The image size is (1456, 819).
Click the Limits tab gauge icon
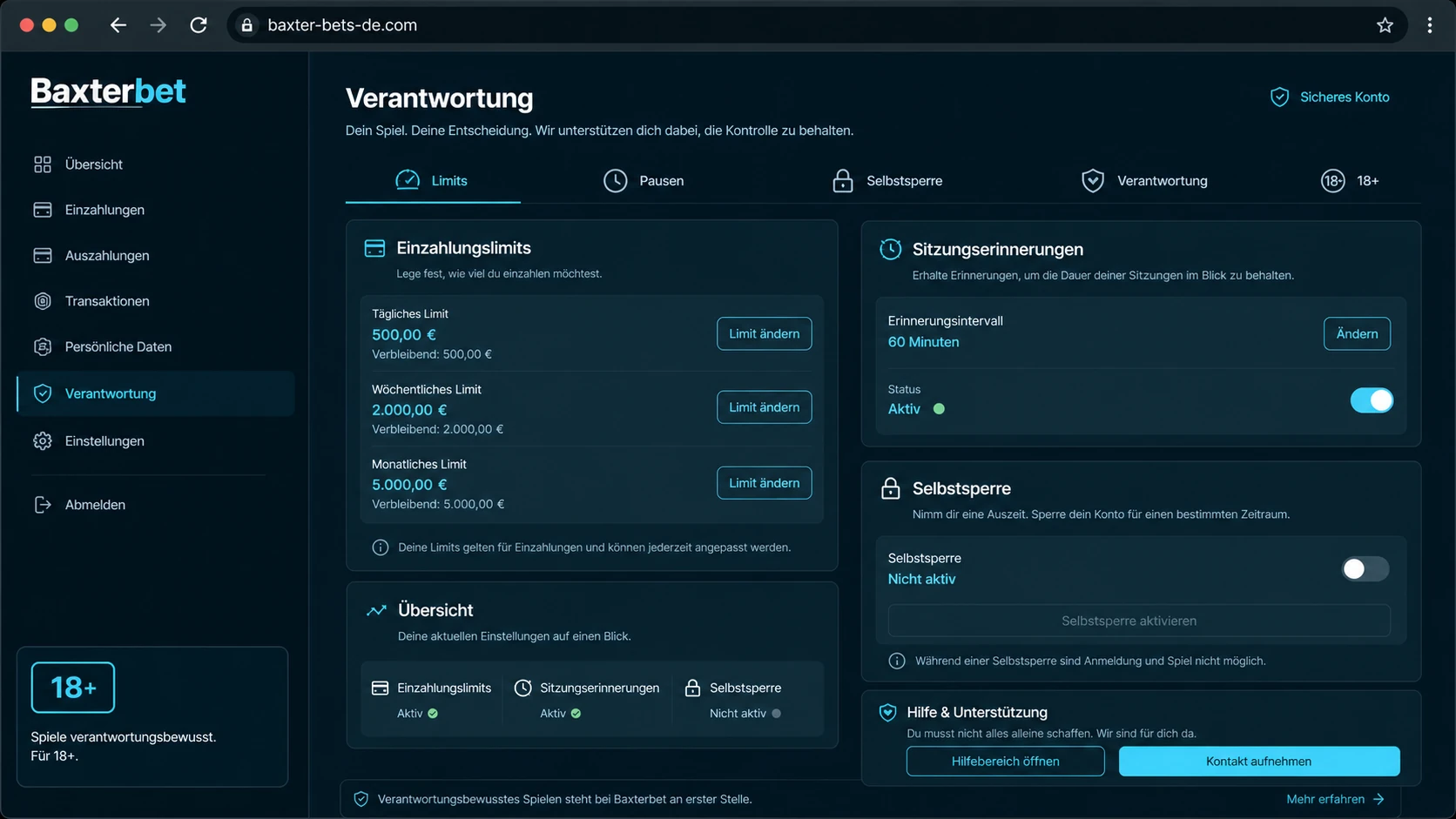[x=408, y=180]
